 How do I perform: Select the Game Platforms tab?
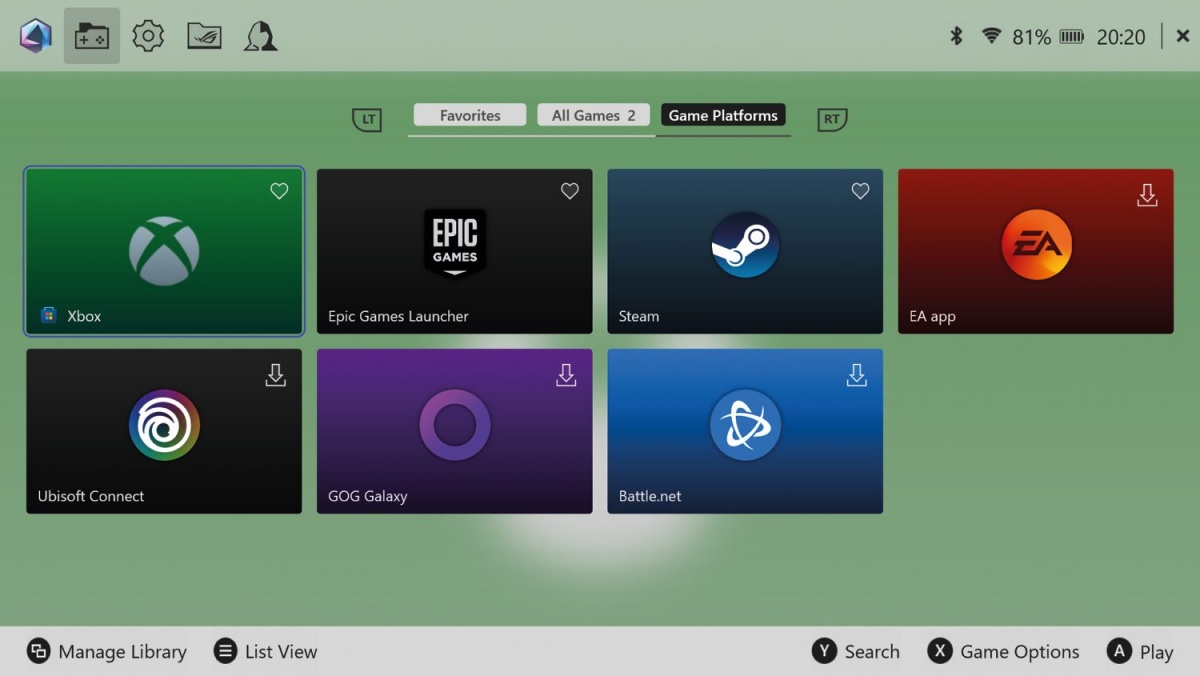click(x=723, y=115)
